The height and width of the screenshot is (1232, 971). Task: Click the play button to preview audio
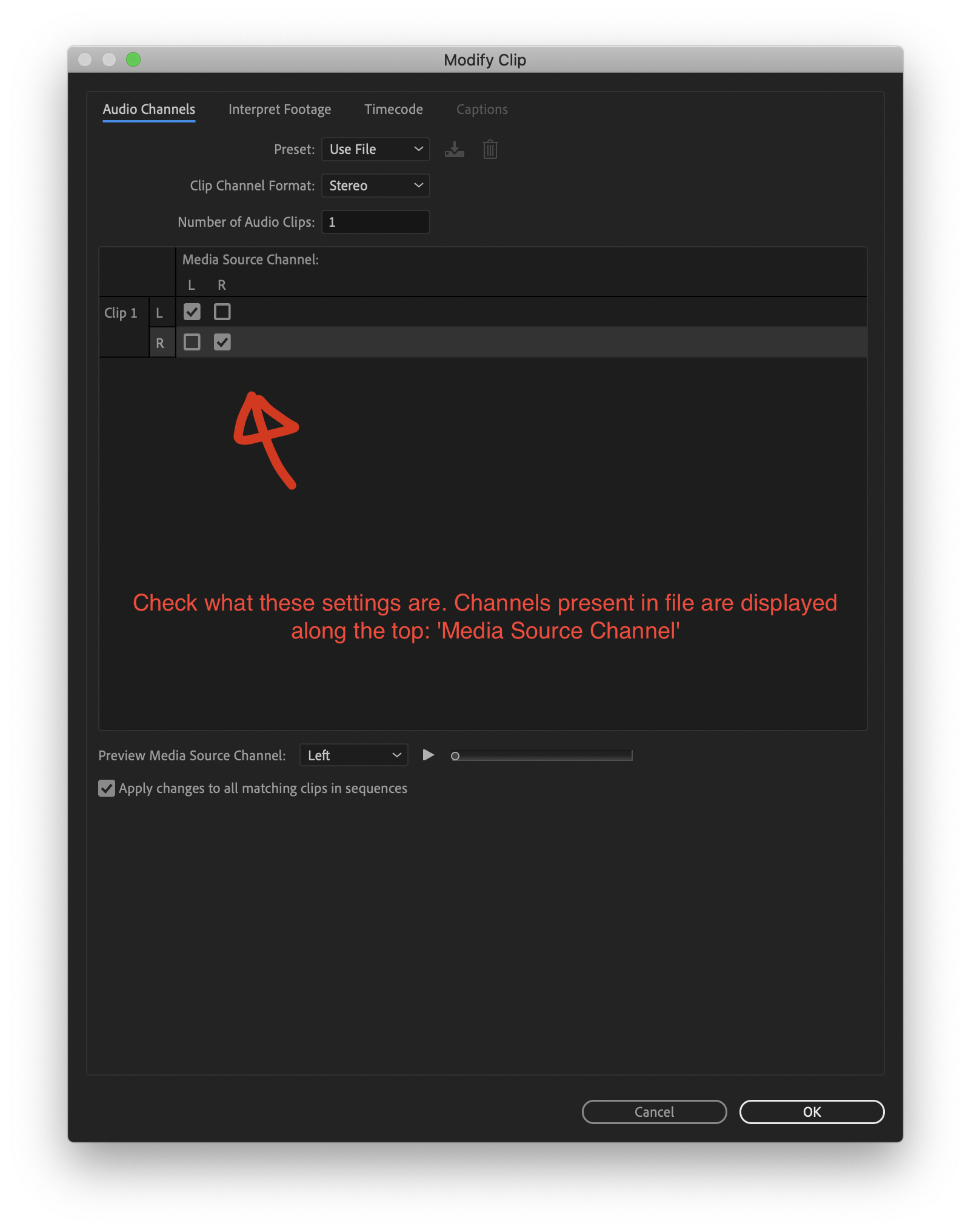428,755
